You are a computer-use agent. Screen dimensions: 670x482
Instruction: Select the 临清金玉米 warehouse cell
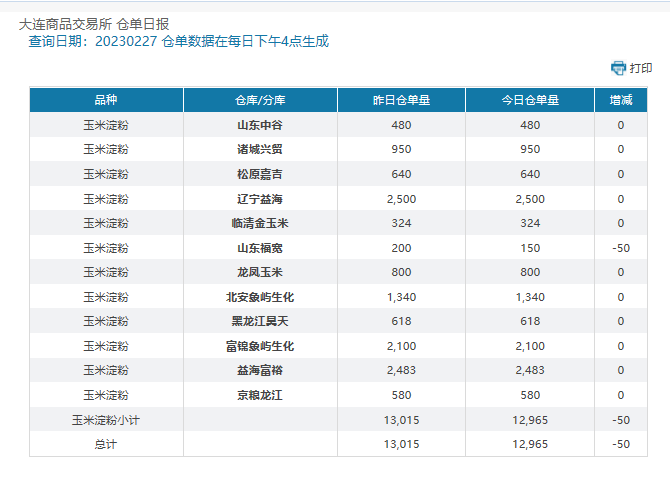(260, 223)
